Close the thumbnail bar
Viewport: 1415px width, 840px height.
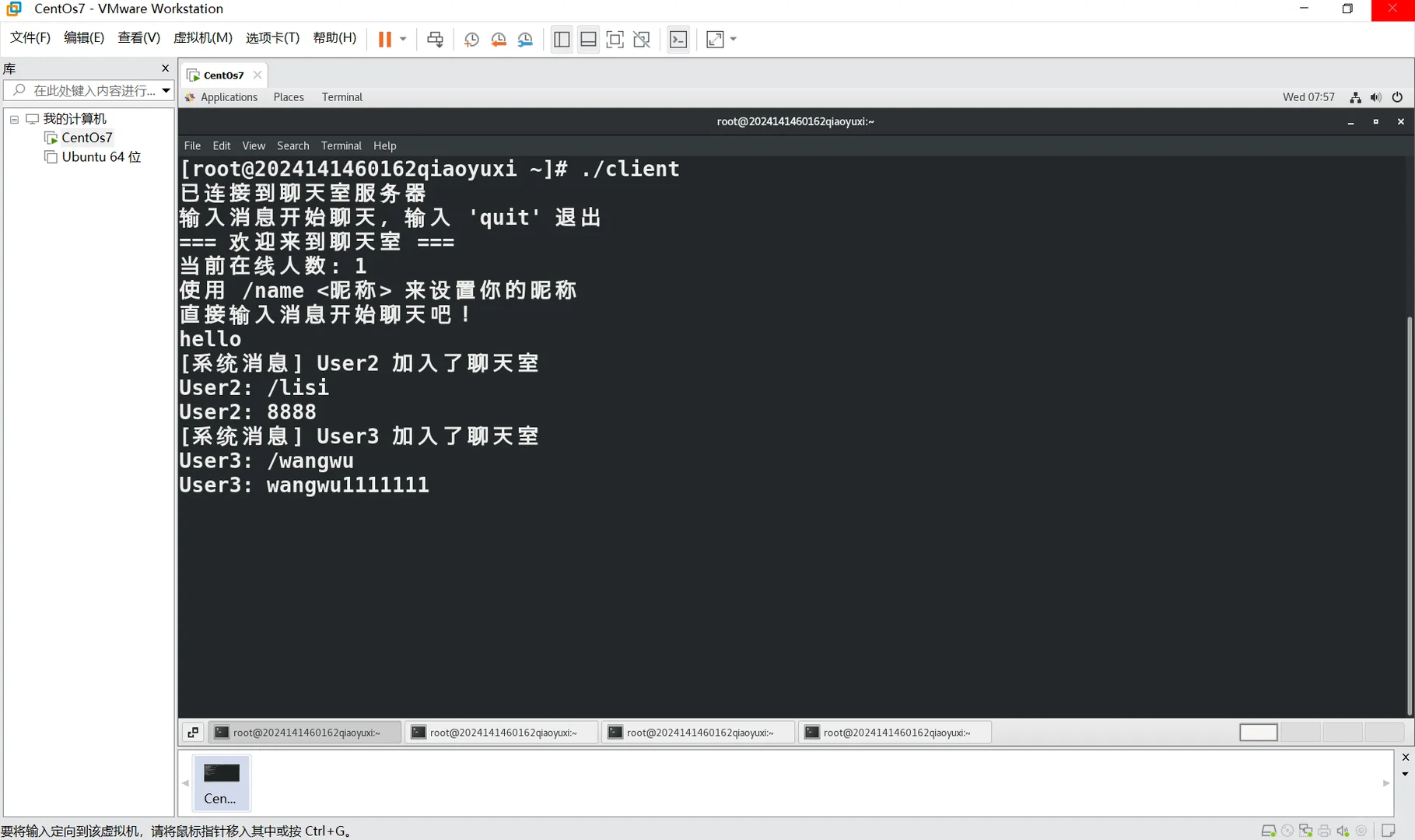coord(1405,758)
